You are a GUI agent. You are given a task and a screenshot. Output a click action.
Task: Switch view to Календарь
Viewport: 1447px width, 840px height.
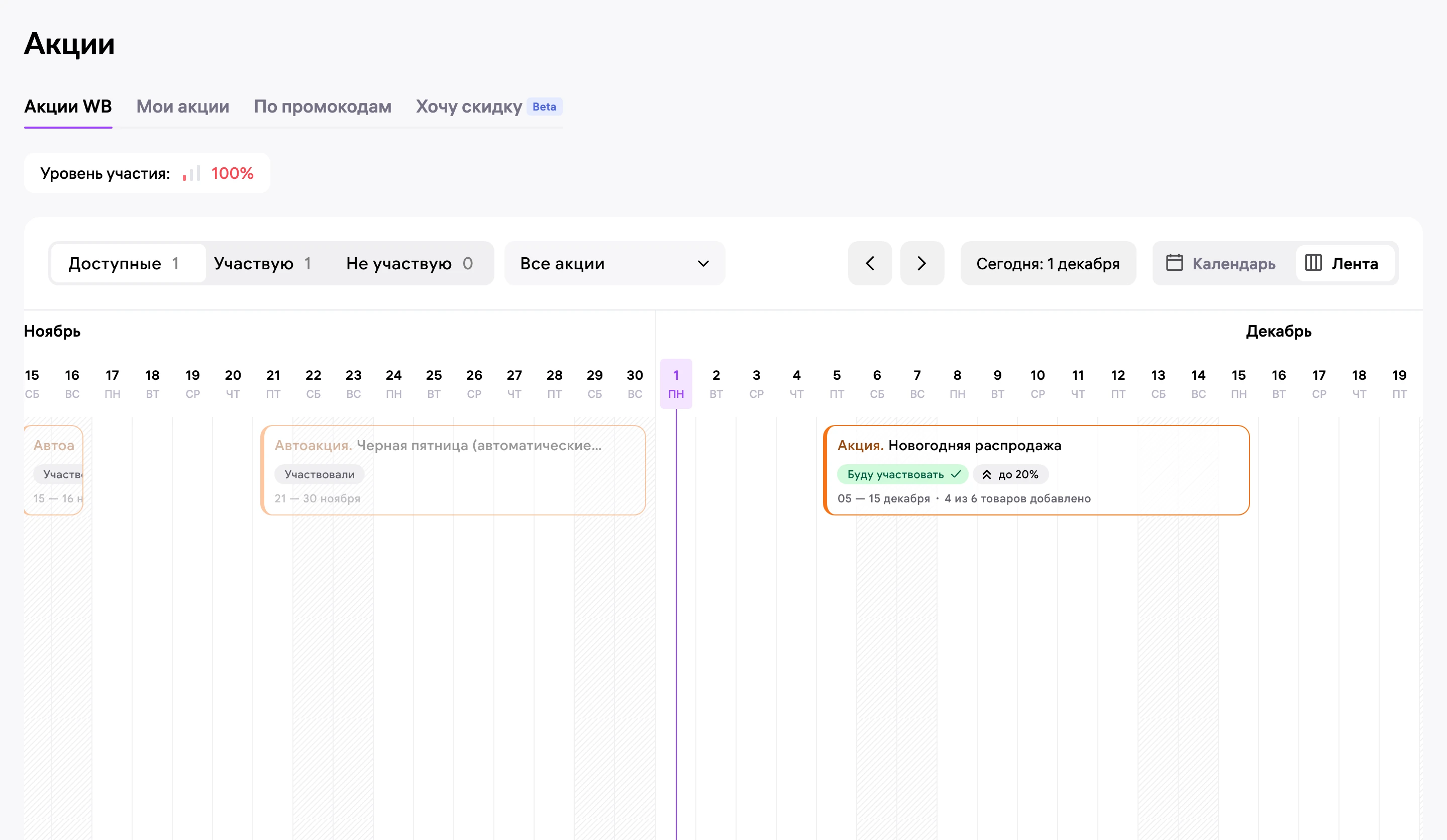pos(1222,264)
